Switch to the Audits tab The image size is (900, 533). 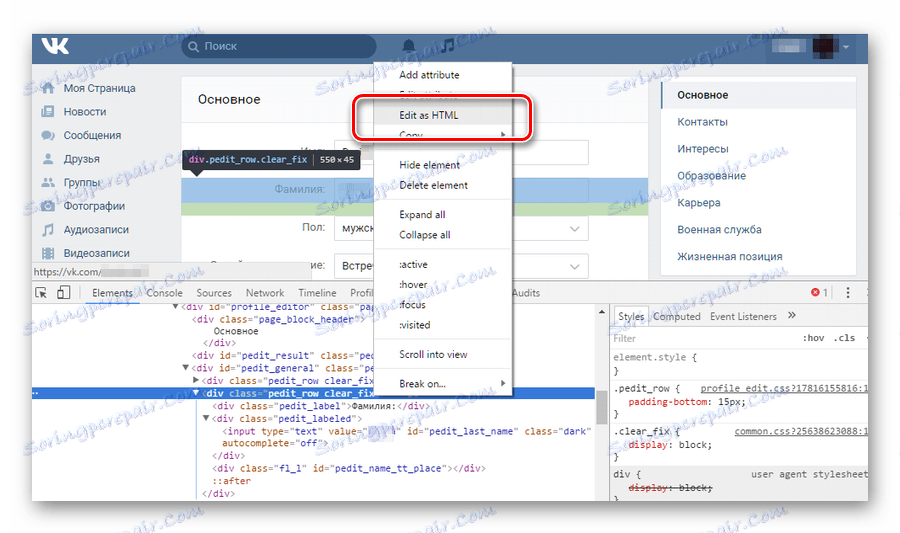pyautogui.click(x=526, y=293)
